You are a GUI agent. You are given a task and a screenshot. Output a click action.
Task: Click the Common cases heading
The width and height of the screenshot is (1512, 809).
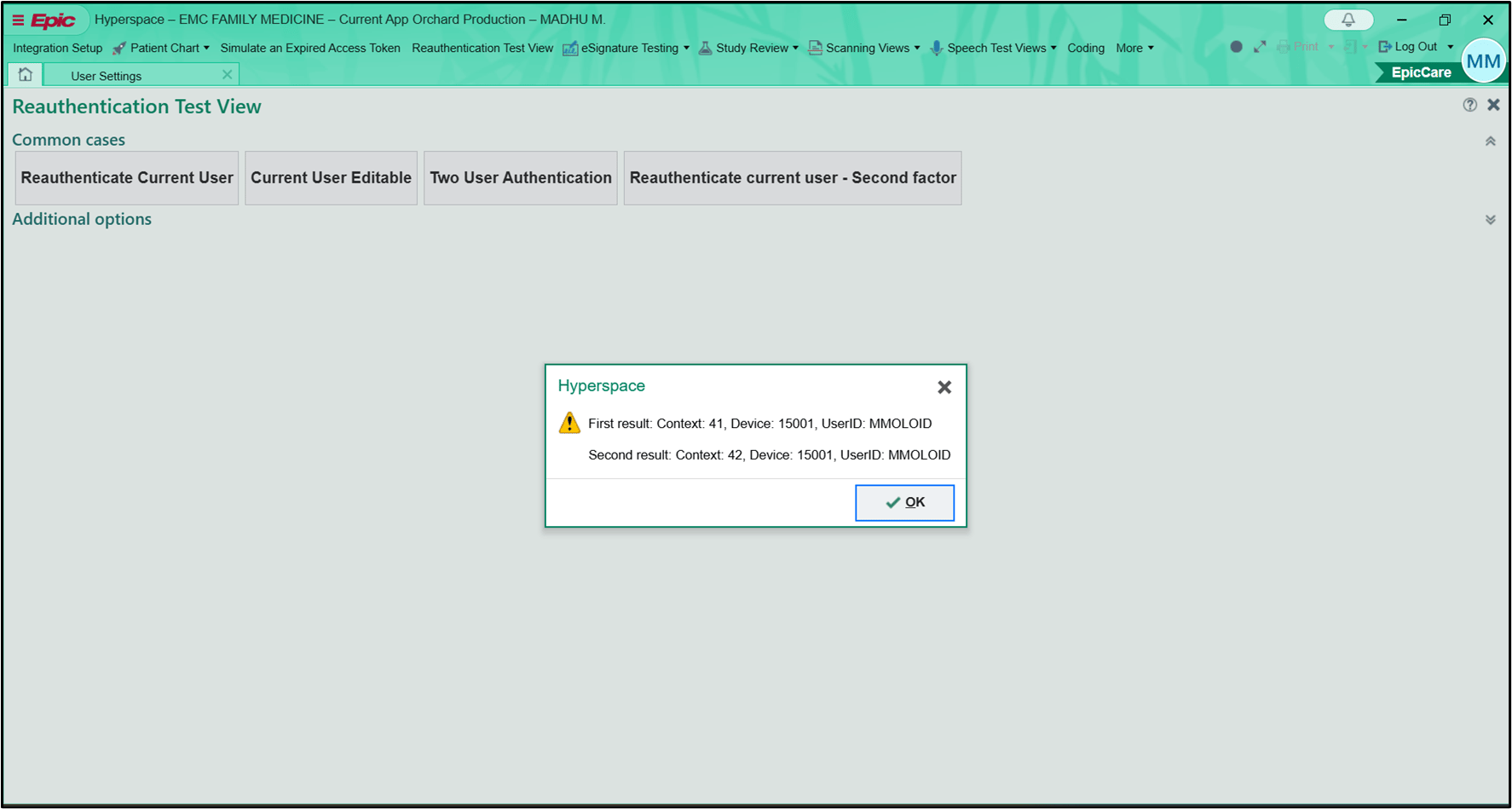point(68,140)
